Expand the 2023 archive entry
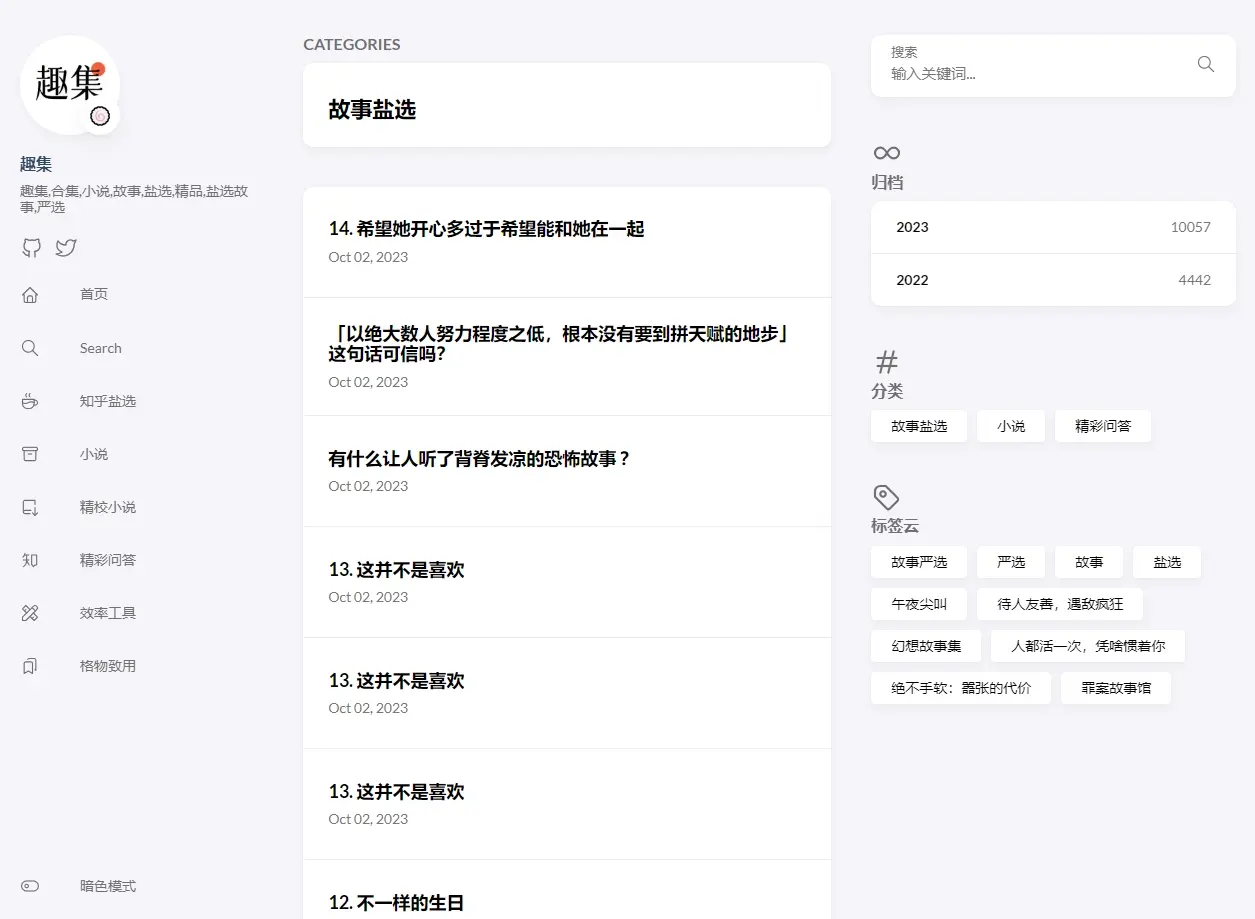1255x919 pixels. pyautogui.click(x=1053, y=227)
